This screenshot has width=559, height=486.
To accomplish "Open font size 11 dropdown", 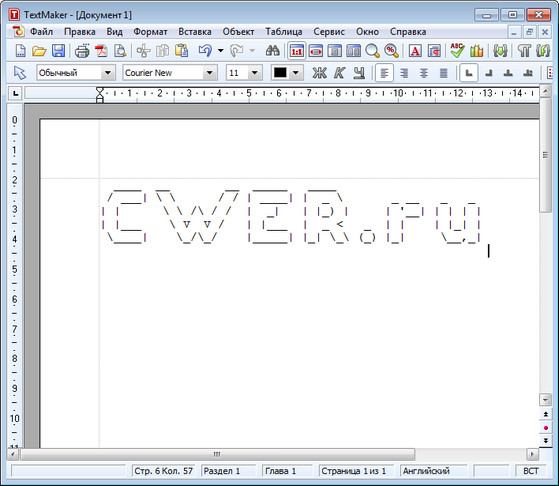I will 255,73.
